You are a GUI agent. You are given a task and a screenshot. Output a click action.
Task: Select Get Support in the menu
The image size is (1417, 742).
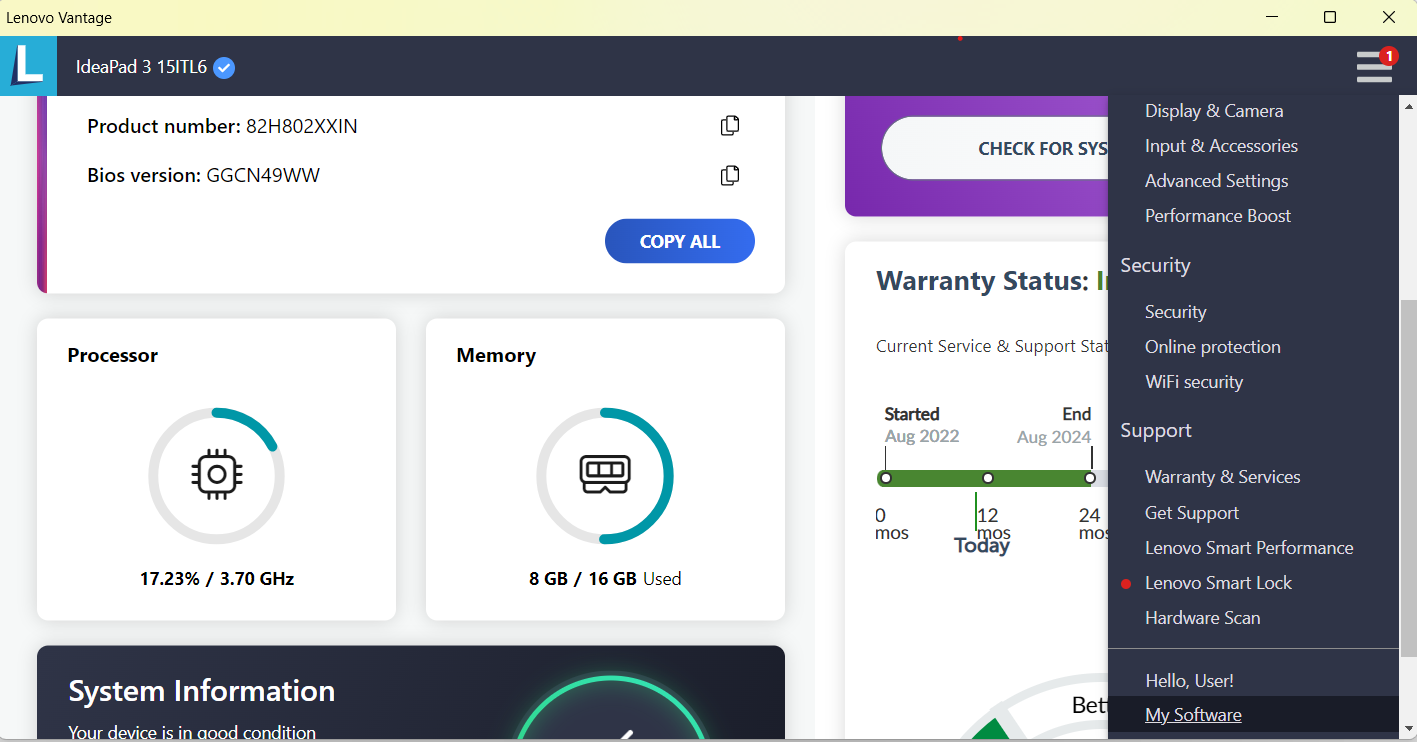[x=1192, y=513]
